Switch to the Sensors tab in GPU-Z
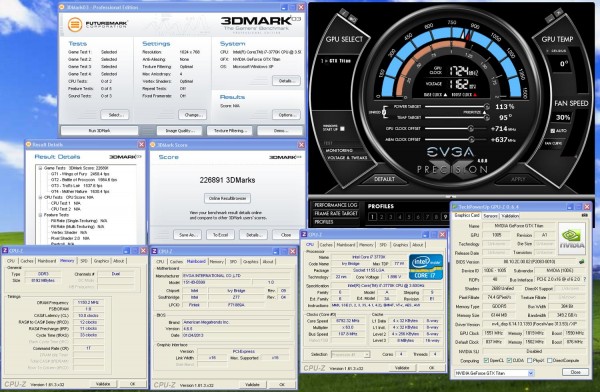This screenshot has width=600, height=392. (x=490, y=216)
